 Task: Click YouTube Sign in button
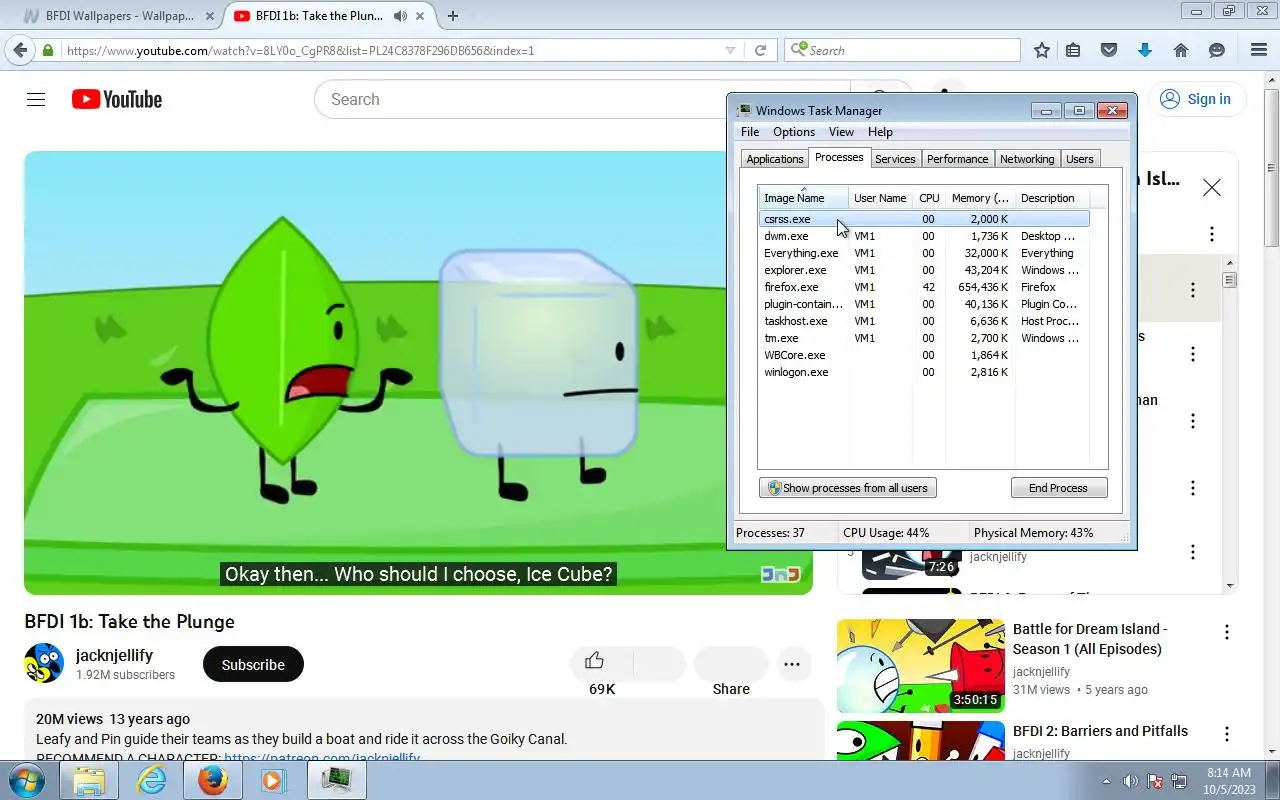1195,99
